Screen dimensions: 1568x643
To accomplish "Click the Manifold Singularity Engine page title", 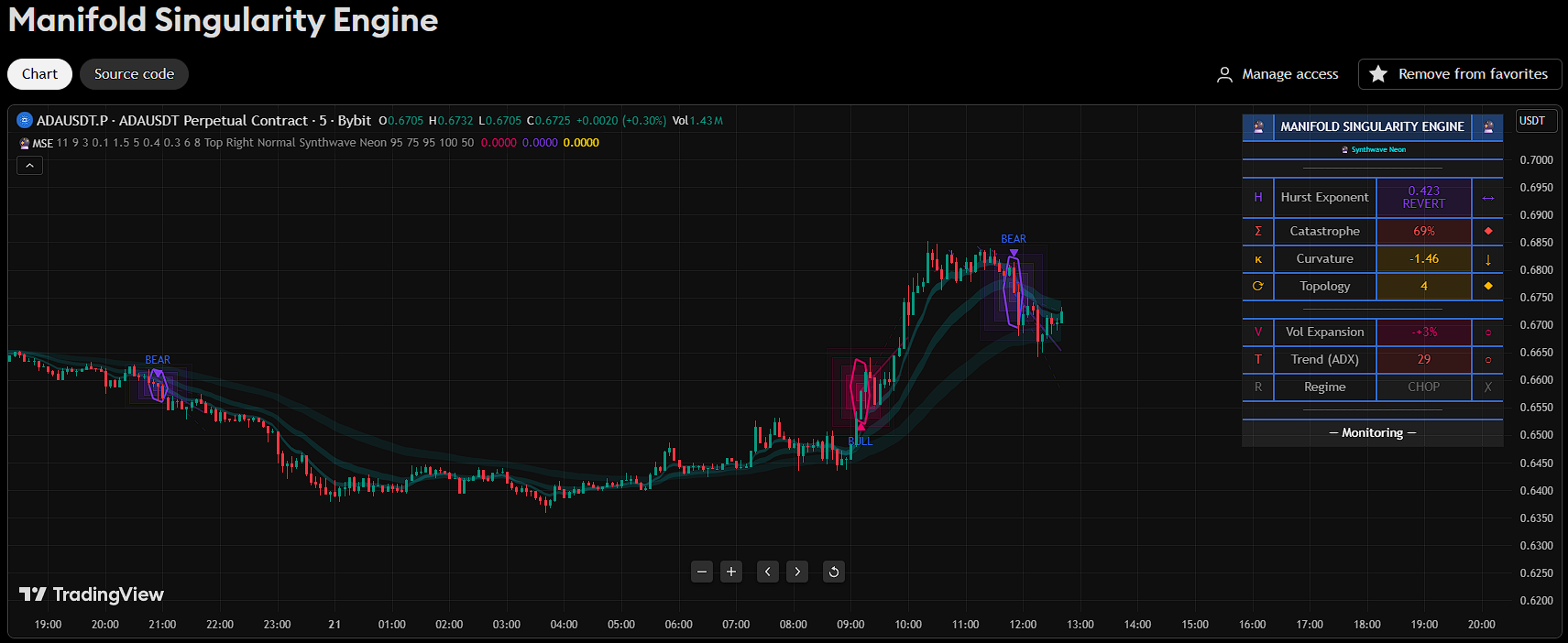I will (223, 20).
